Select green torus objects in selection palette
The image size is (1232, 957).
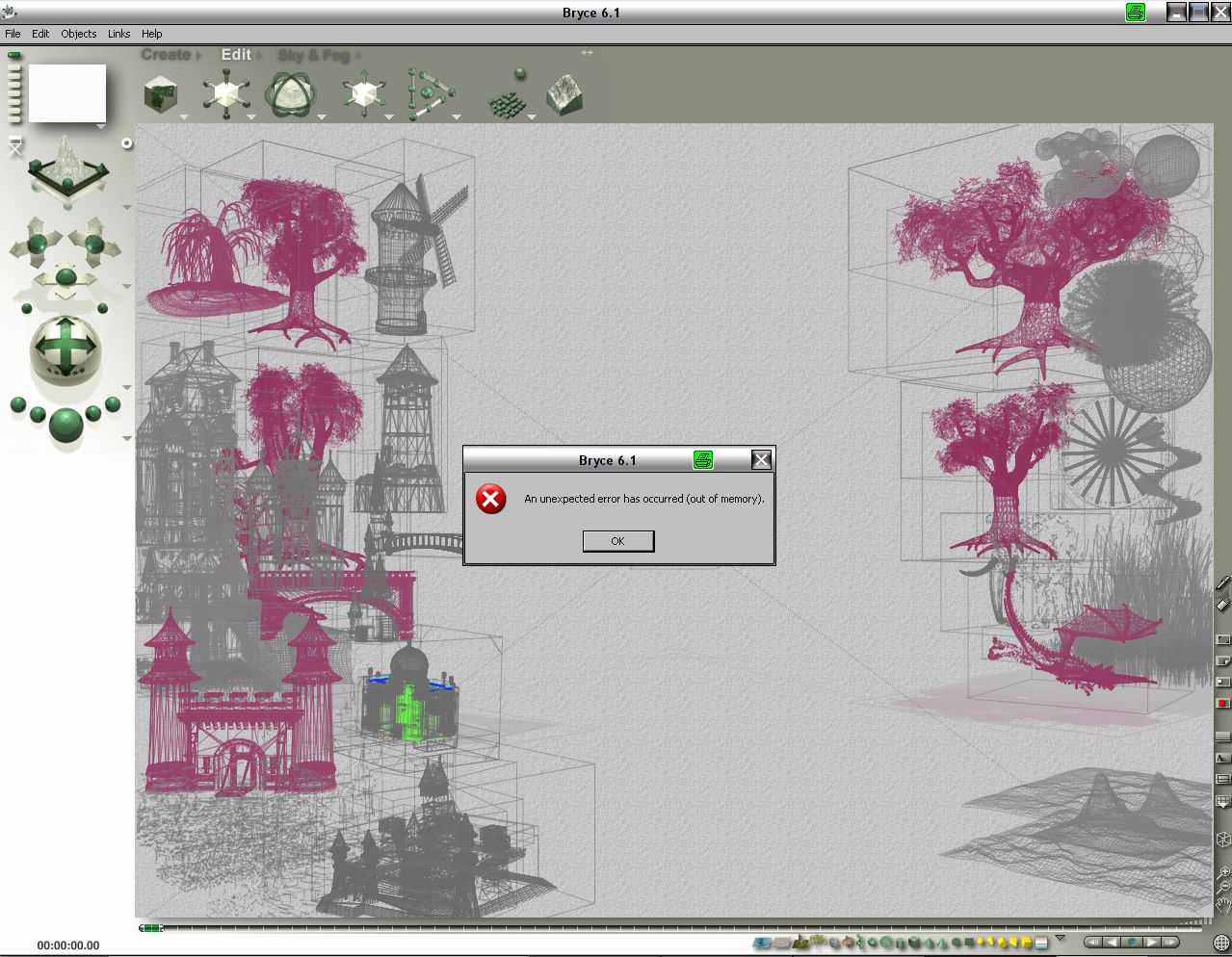[886, 942]
